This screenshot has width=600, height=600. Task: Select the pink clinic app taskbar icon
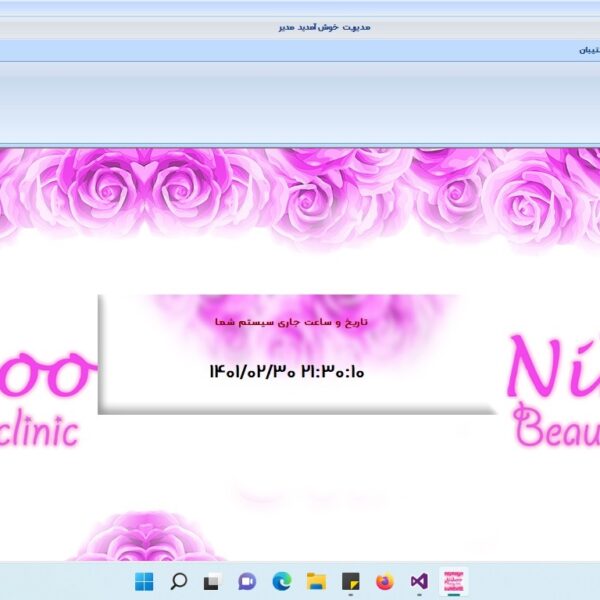(453, 581)
